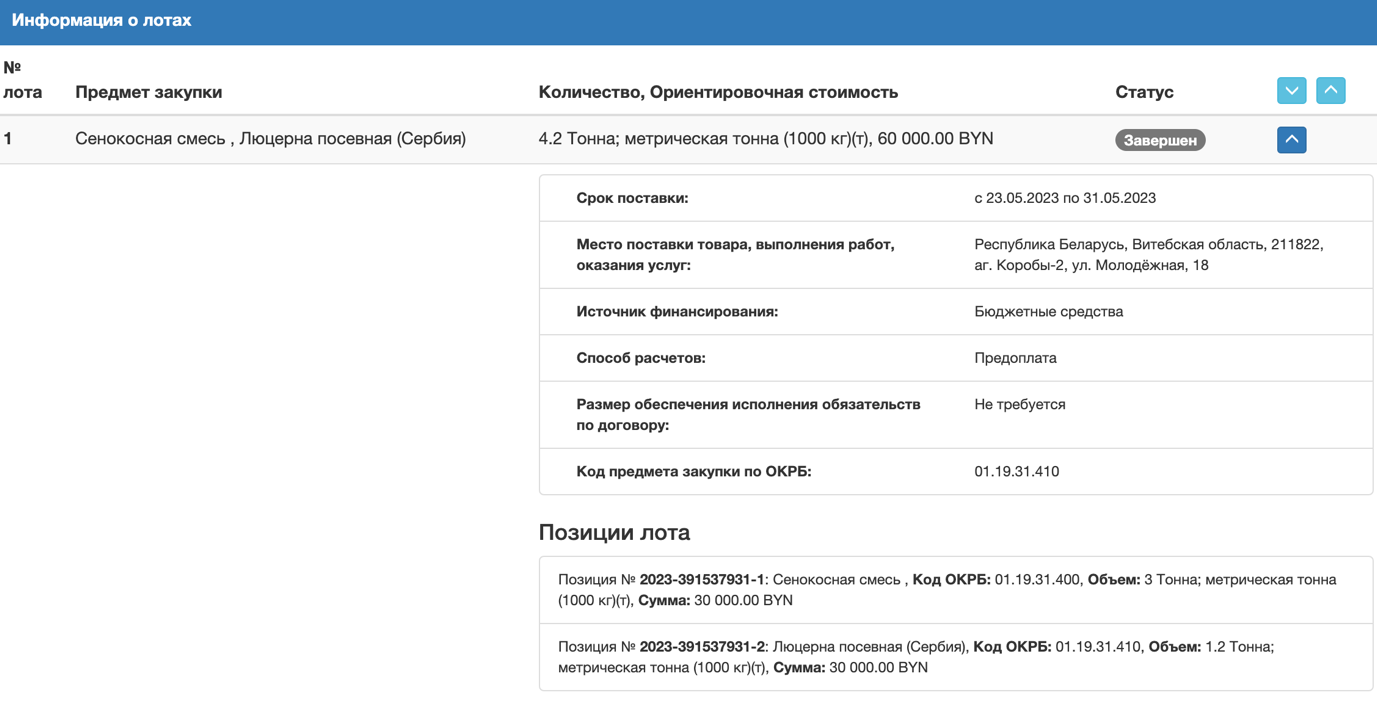Click lot number '1' in the first column
Viewport: 1377px width, 722px height.
[x=8, y=139]
